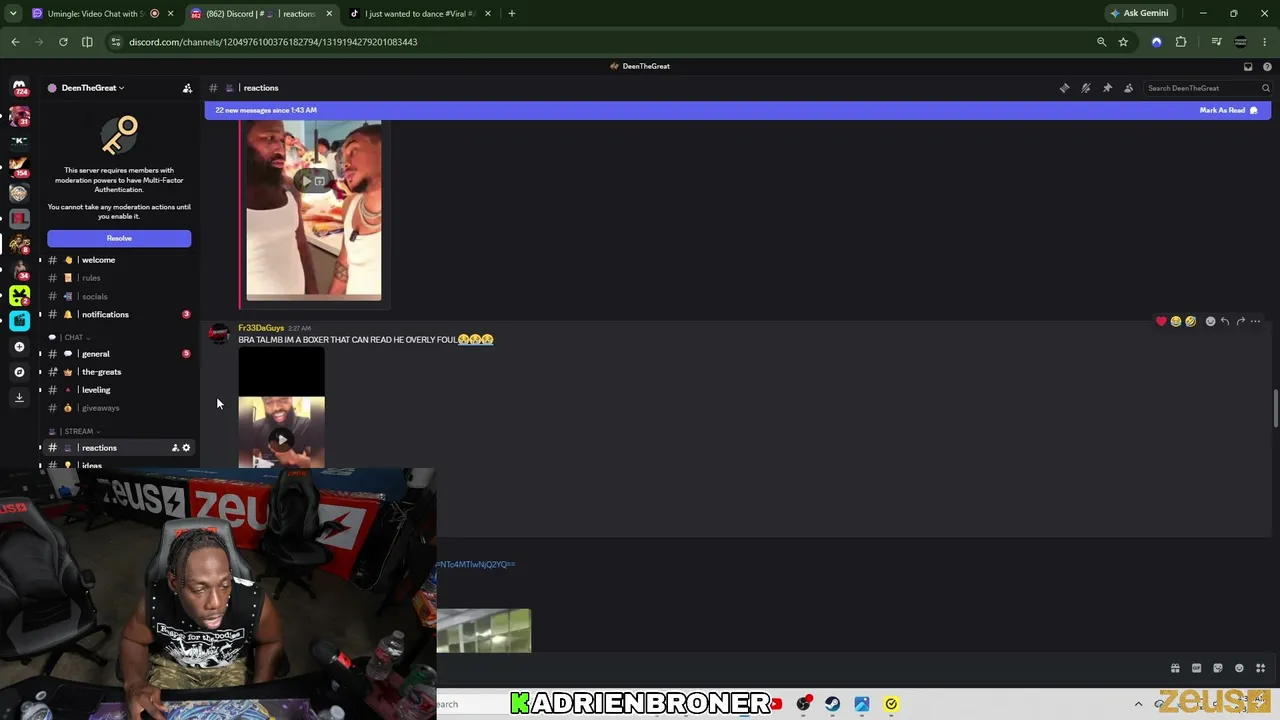Open more message options ellipsis
Screen dimensions: 1280x720
1256,321
